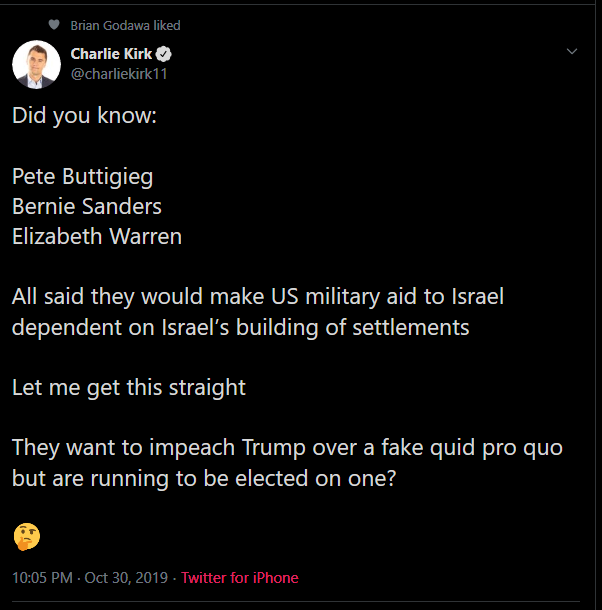Click the "dependent on Israel's building" line
602x610 pixels.
pyautogui.click(x=240, y=327)
